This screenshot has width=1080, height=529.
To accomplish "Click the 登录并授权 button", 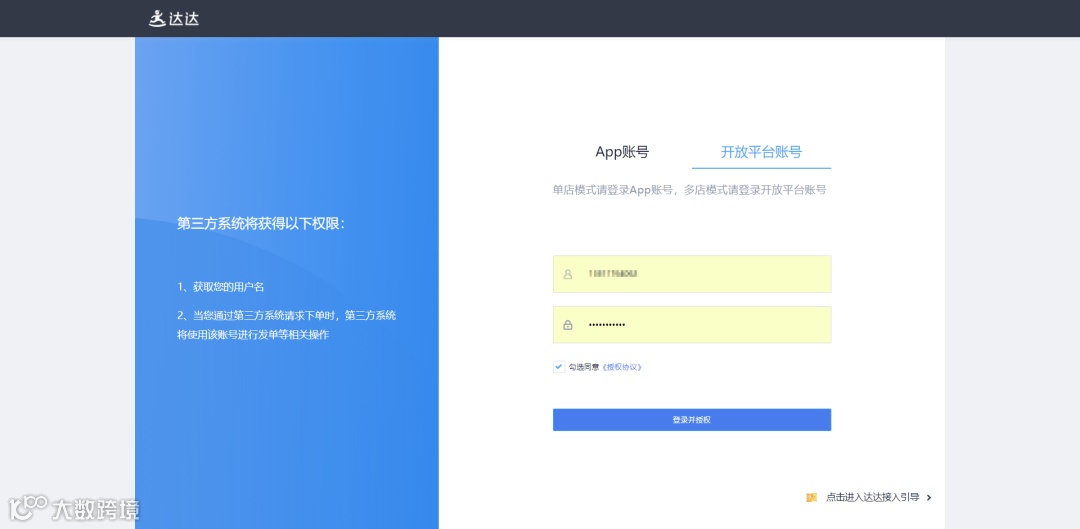I will pyautogui.click(x=692, y=419).
